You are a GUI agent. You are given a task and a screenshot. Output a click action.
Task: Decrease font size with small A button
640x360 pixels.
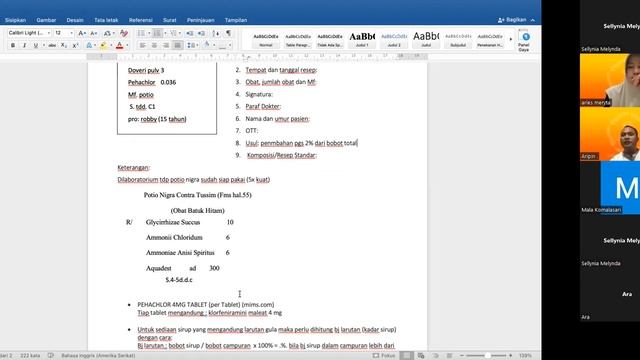[93, 33]
